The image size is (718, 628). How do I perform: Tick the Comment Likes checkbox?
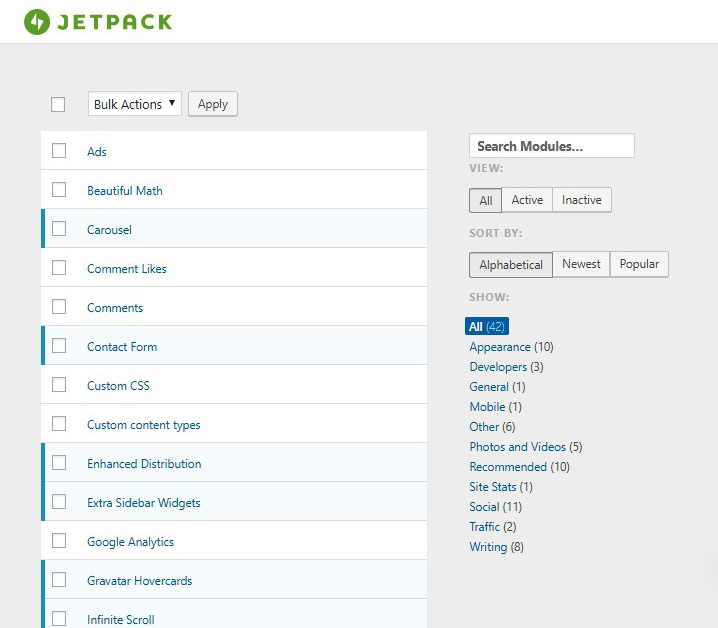(59, 268)
